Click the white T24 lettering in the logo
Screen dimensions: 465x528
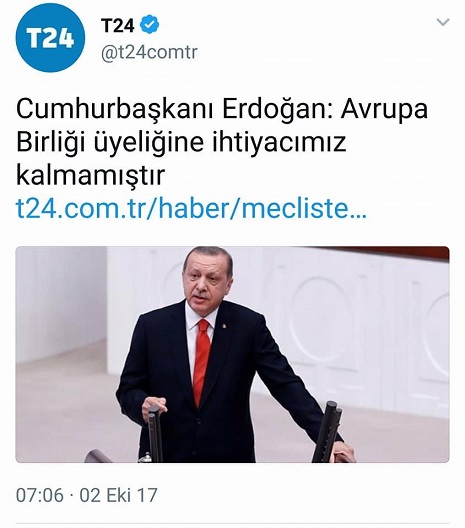coord(50,38)
